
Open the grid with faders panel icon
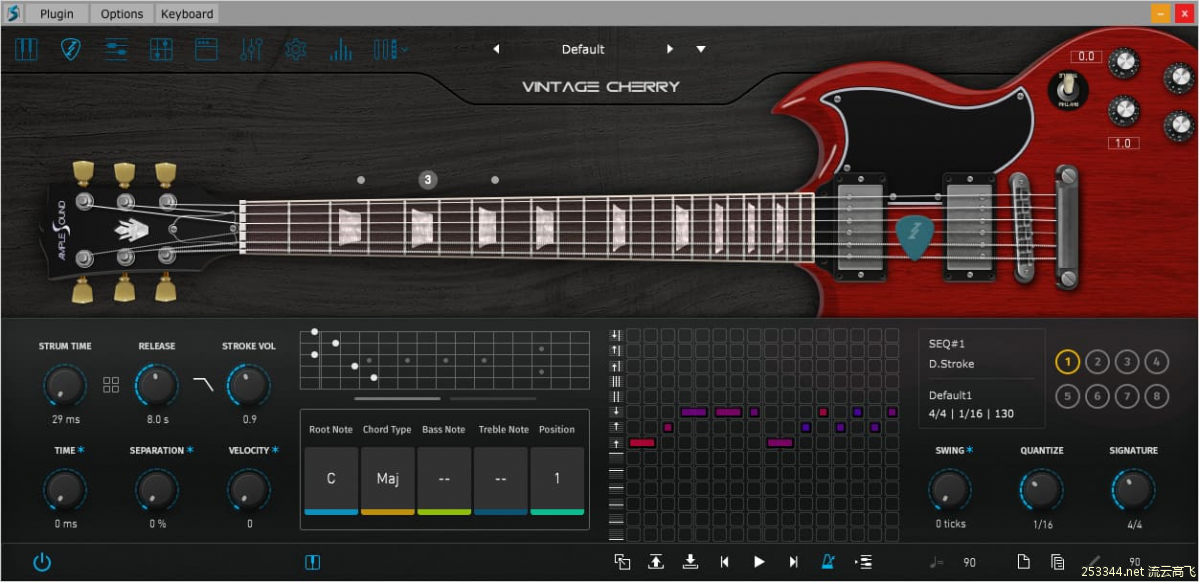pos(161,50)
